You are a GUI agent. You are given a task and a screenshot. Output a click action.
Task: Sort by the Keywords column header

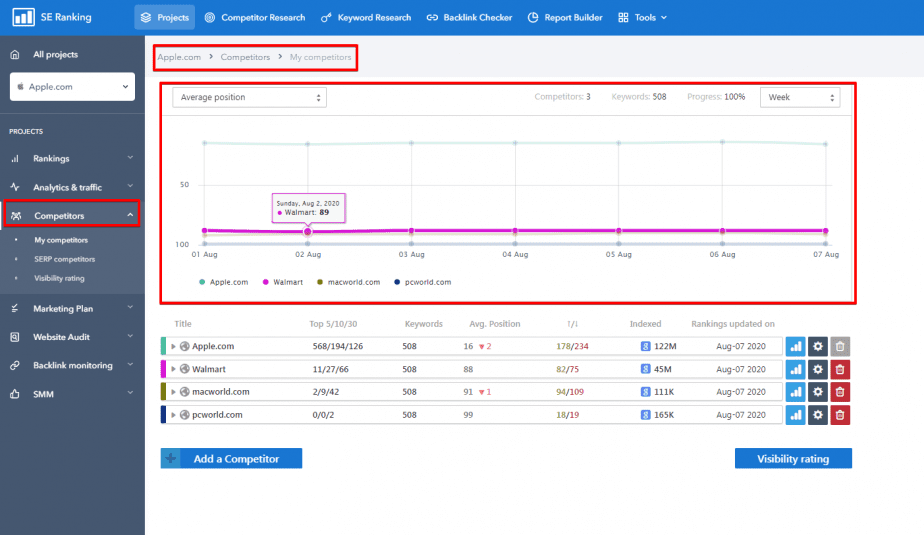[423, 324]
